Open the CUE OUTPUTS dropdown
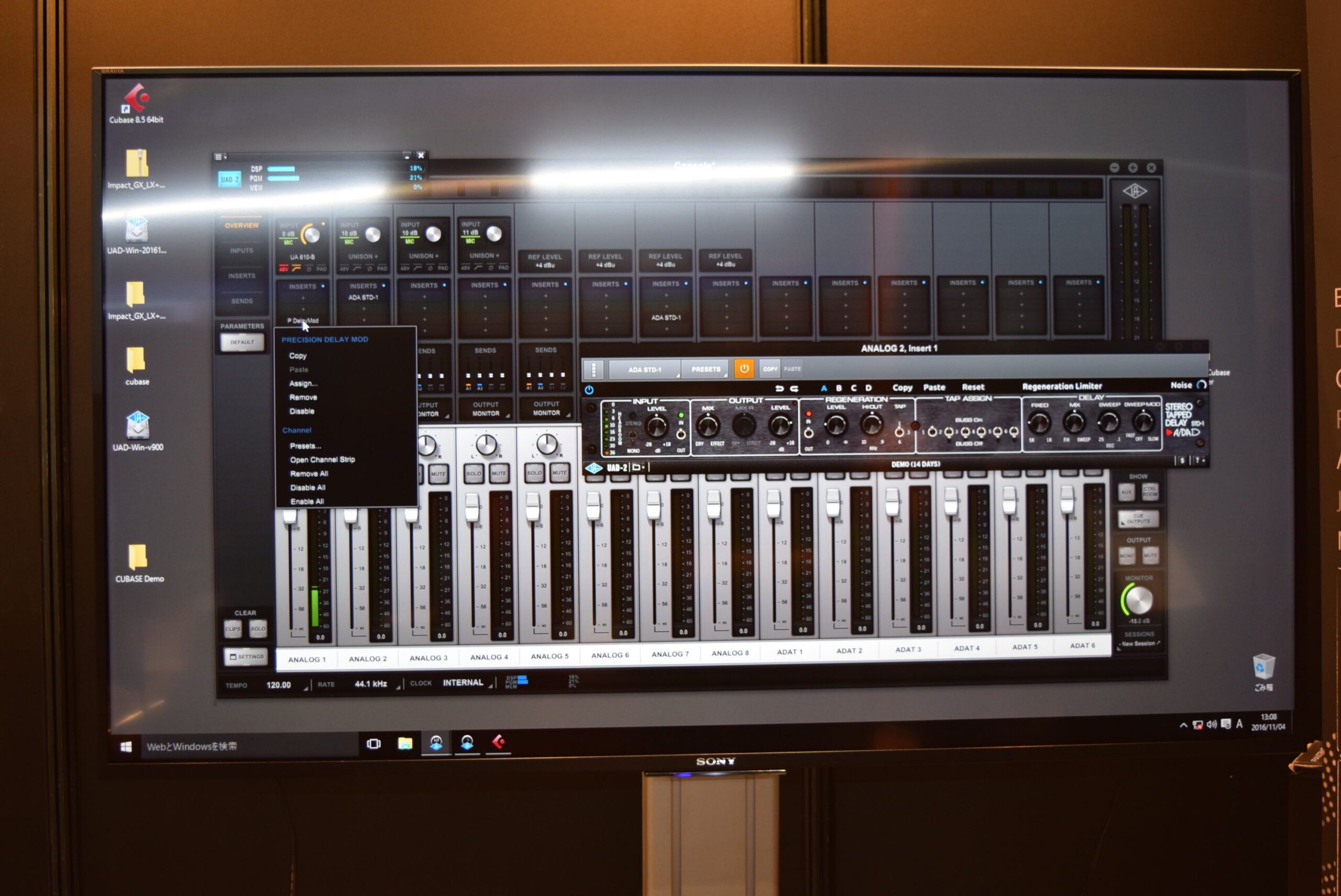This screenshot has height=896, width=1341. click(1138, 519)
